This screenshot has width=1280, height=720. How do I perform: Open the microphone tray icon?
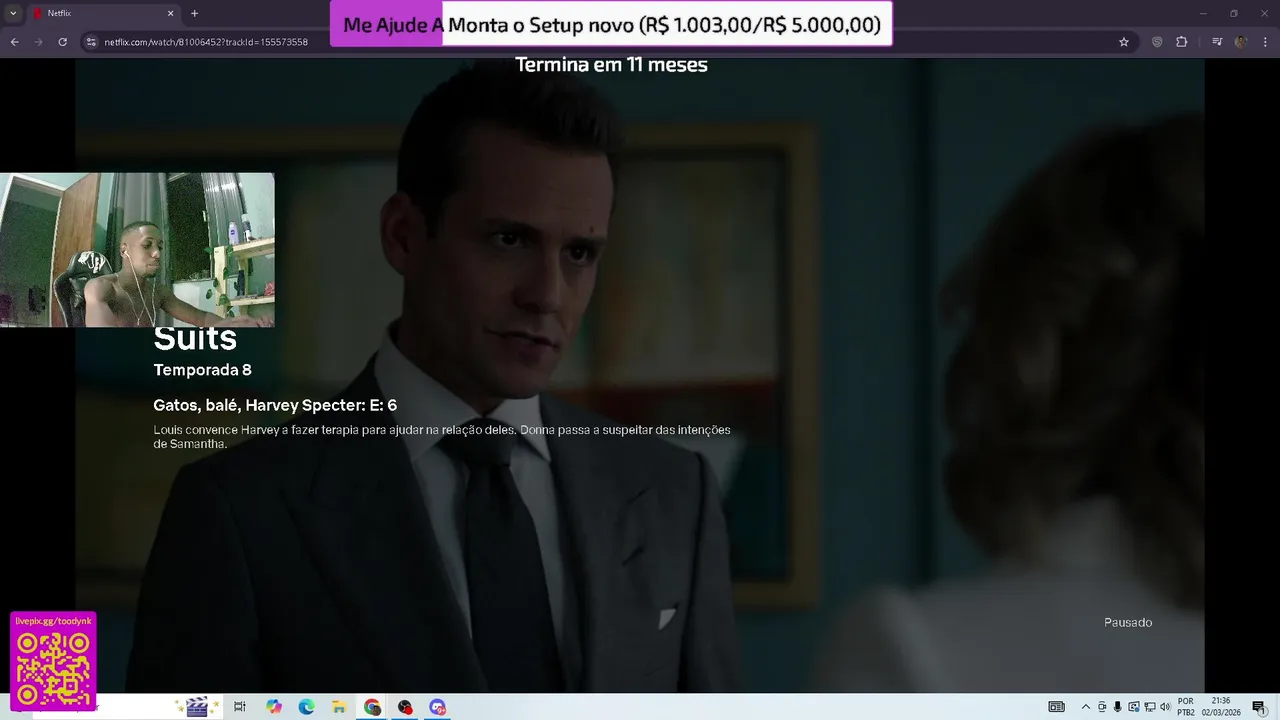[x=1118, y=707]
